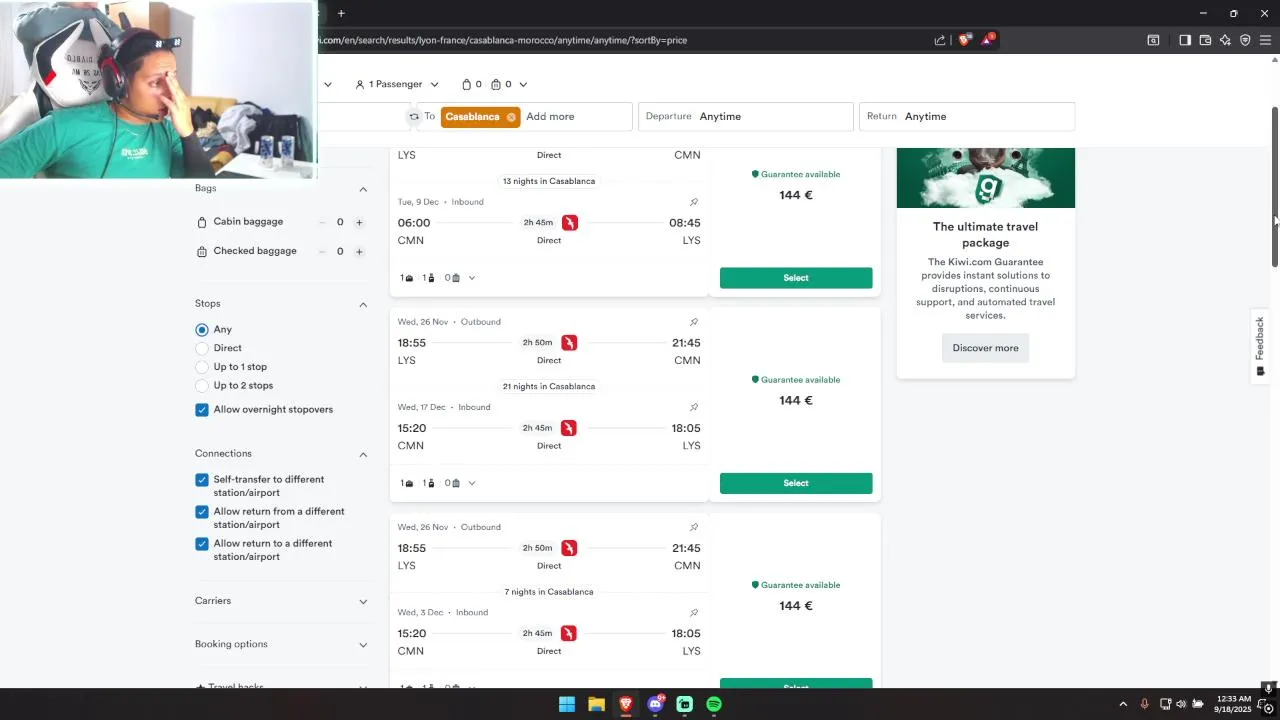Collapse the Bags filter section
The width and height of the screenshot is (1280, 720).
pyautogui.click(x=363, y=189)
